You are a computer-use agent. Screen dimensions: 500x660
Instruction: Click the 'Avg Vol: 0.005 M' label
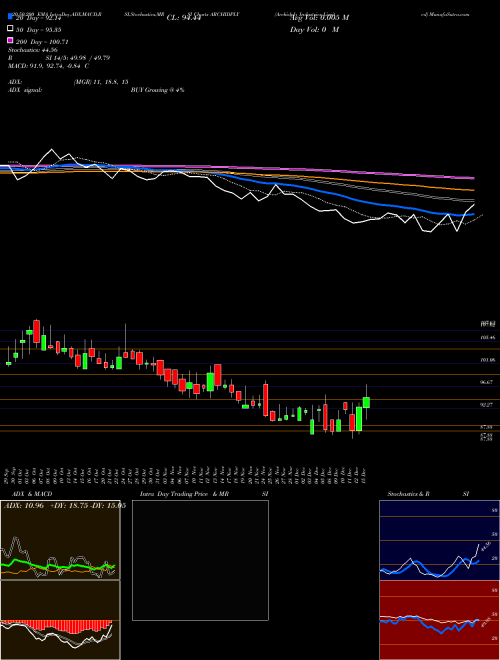319,18
